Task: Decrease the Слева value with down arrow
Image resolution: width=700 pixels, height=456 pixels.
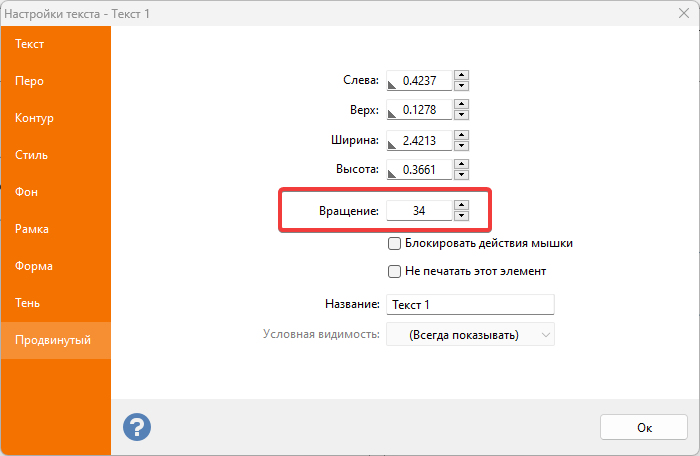Action: pyautogui.click(x=461, y=86)
